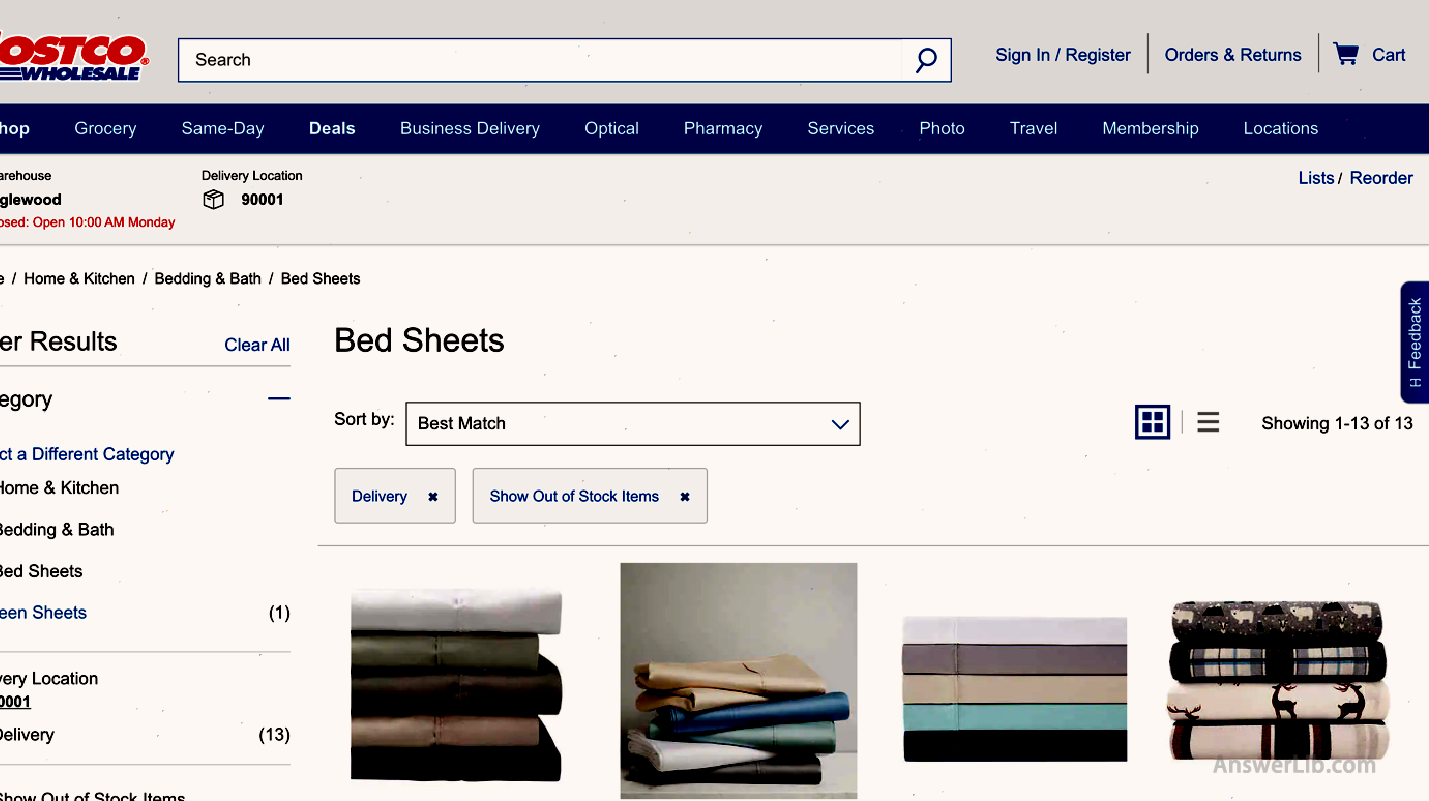This screenshot has height=801, width=1429.
Task: Open the Reorder link
Action: 1381,178
